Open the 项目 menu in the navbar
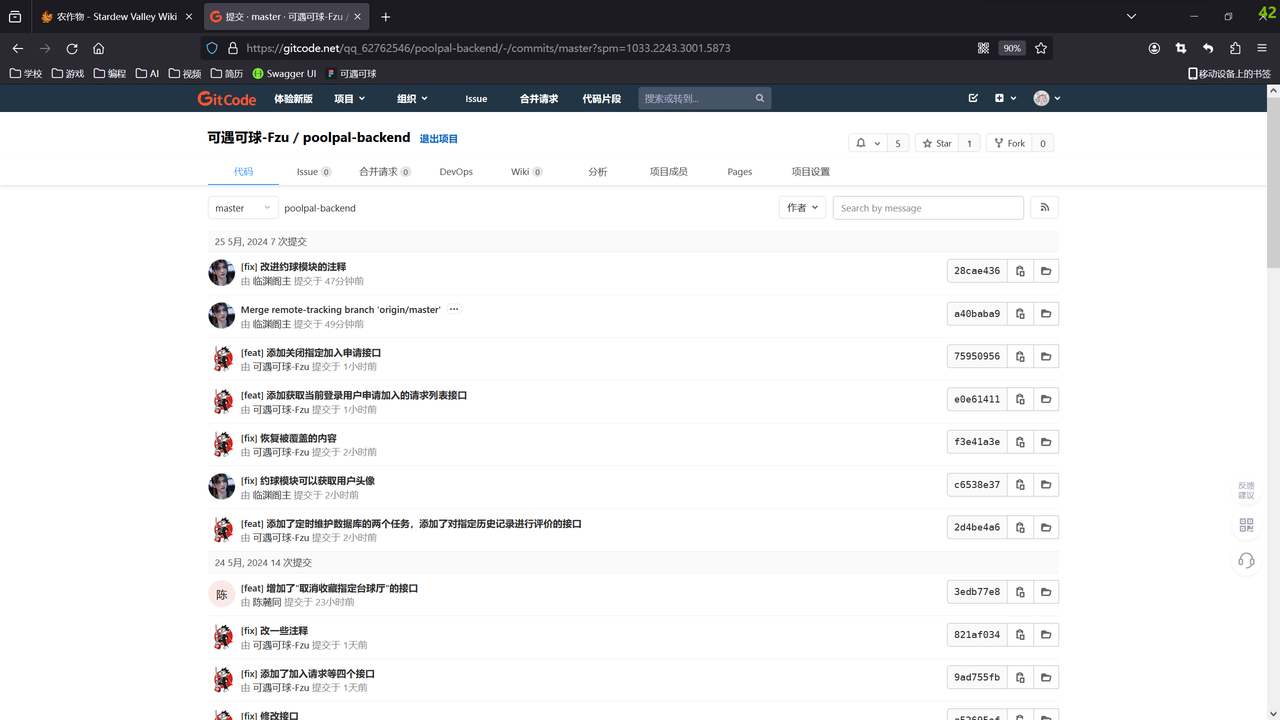The height and width of the screenshot is (720, 1280). point(349,99)
